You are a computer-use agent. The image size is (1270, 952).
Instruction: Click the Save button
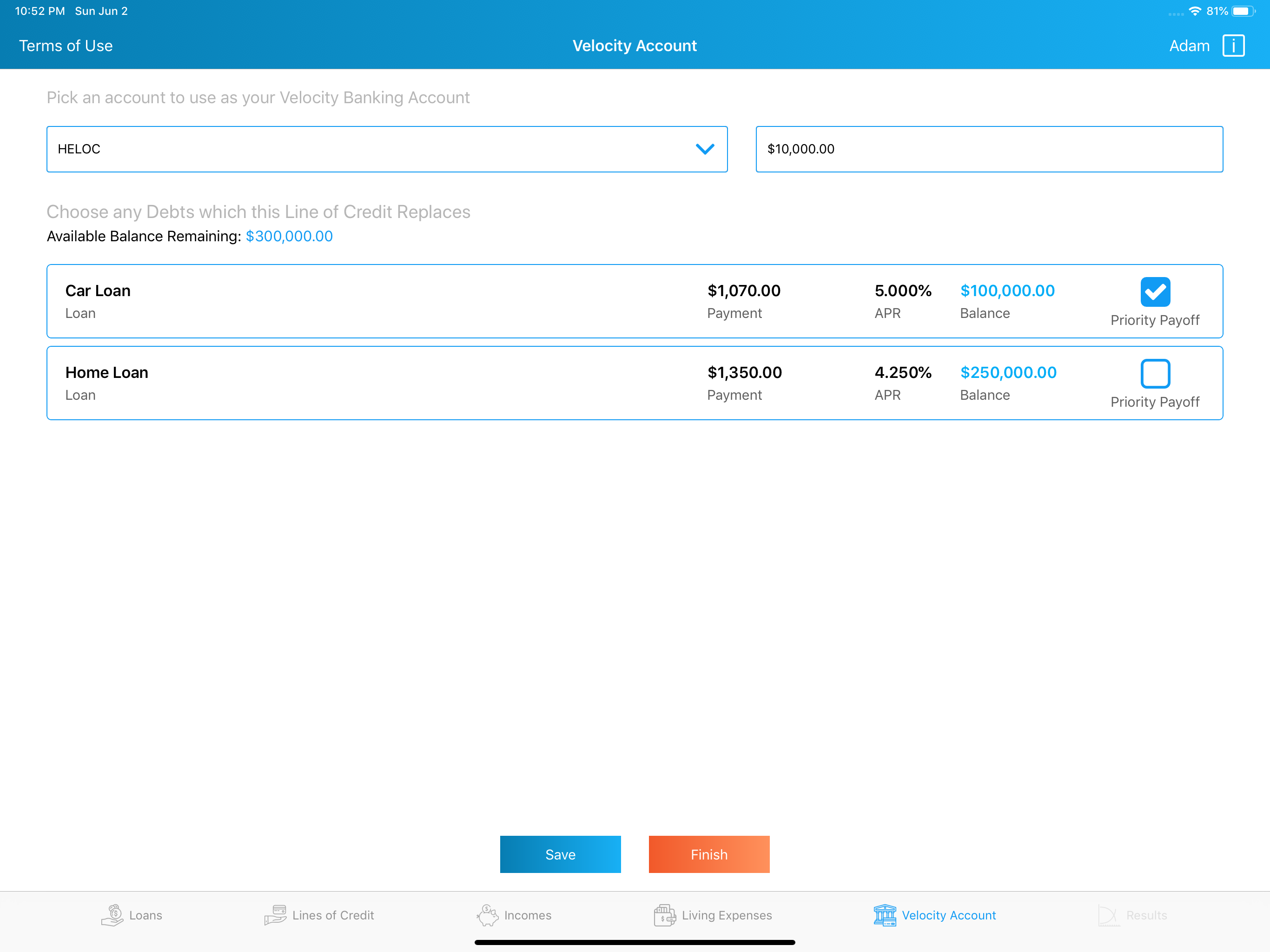(x=560, y=854)
